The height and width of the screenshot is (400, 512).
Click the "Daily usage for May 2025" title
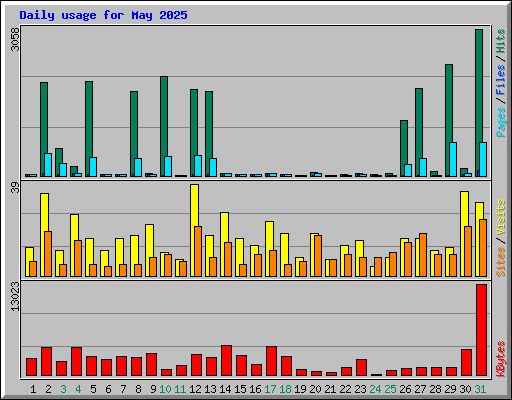pyautogui.click(x=103, y=15)
